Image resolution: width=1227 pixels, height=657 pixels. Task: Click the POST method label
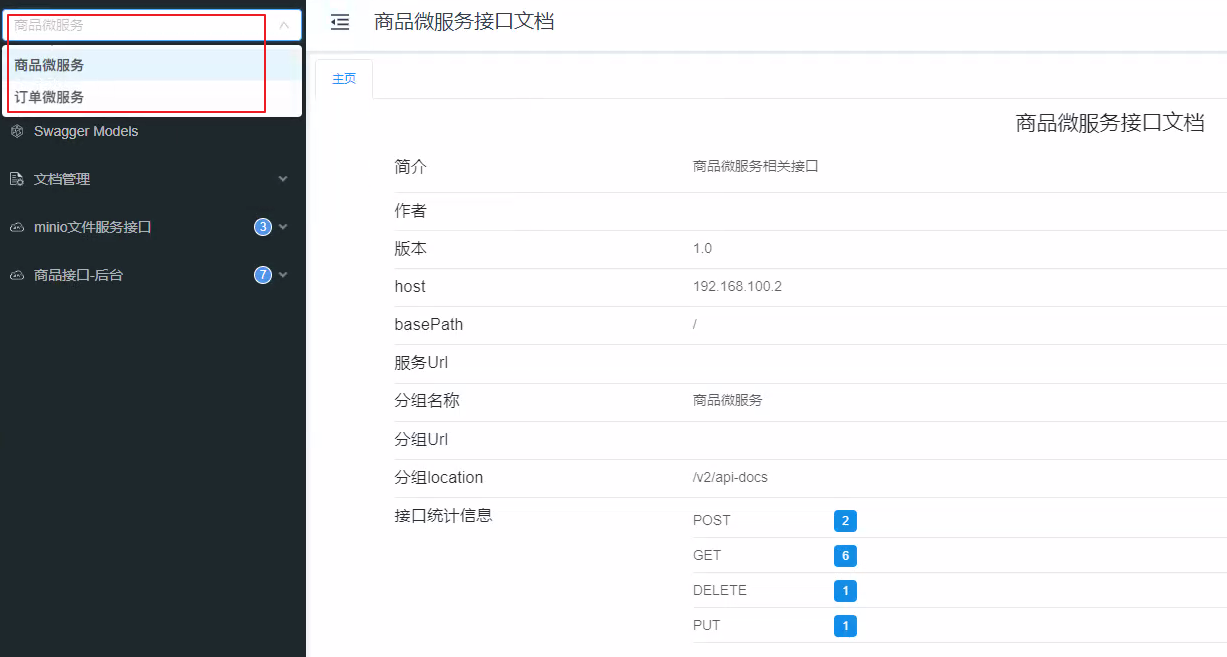712,520
